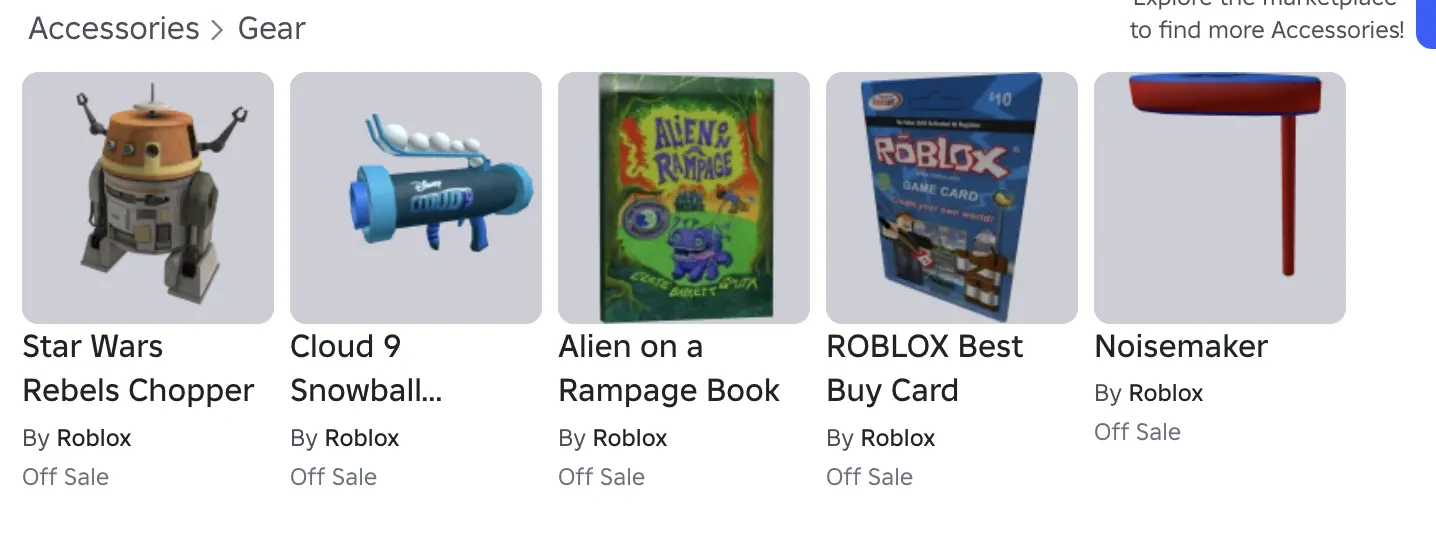Select Gear in the breadcrumb
1436x534 pixels.
(x=271, y=29)
